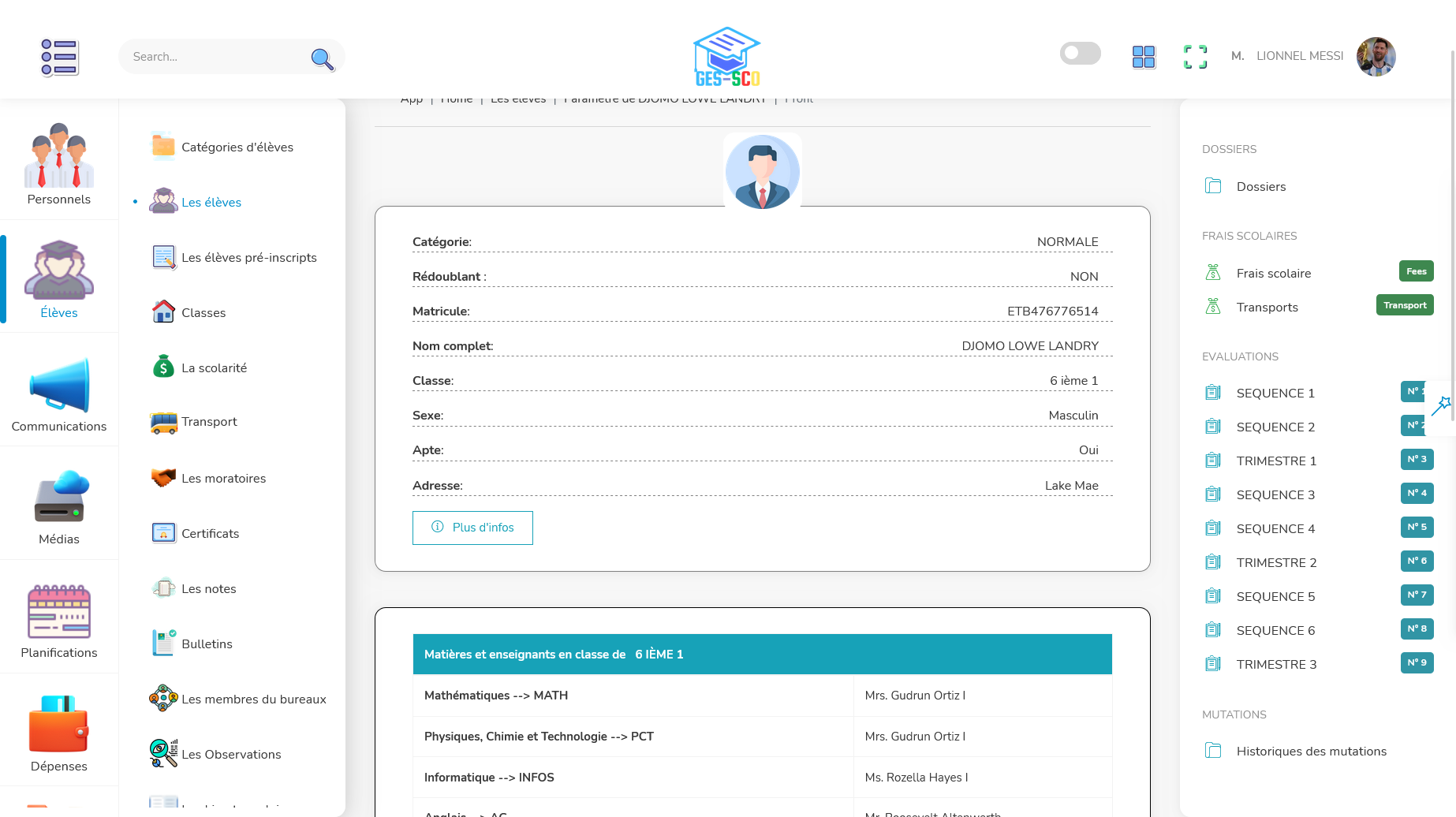Enter fullscreen mode via header icon
1456x817 pixels.
coord(1195,57)
